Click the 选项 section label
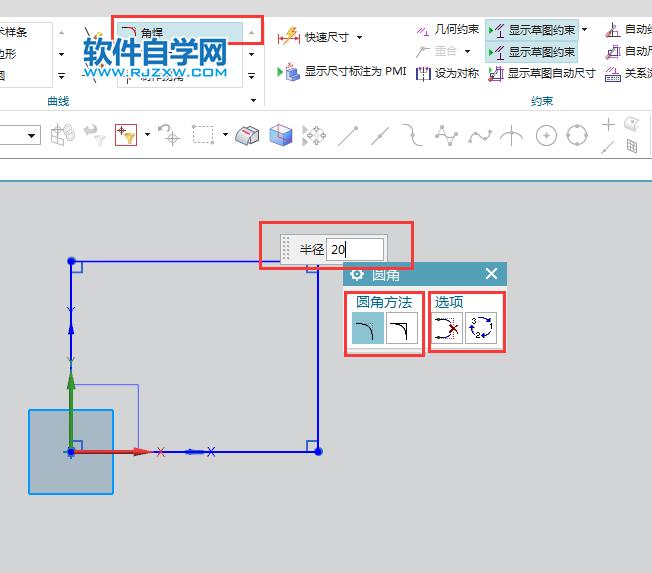This screenshot has height=573, width=652. tap(449, 302)
